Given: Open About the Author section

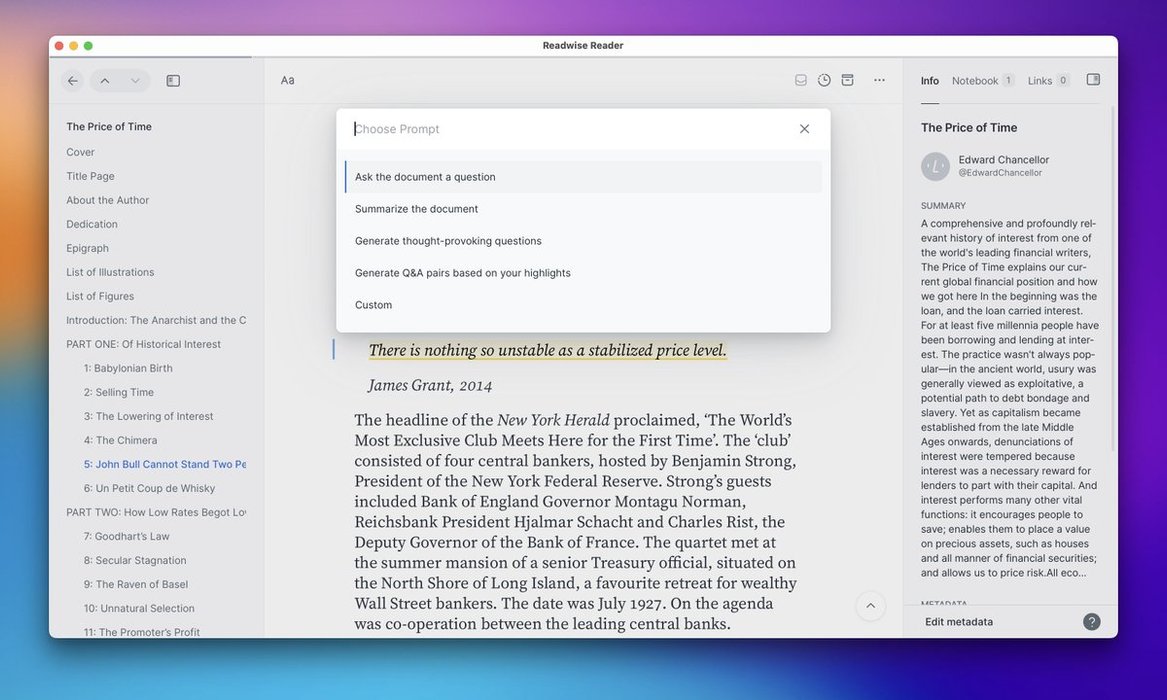Looking at the screenshot, I should pos(107,200).
